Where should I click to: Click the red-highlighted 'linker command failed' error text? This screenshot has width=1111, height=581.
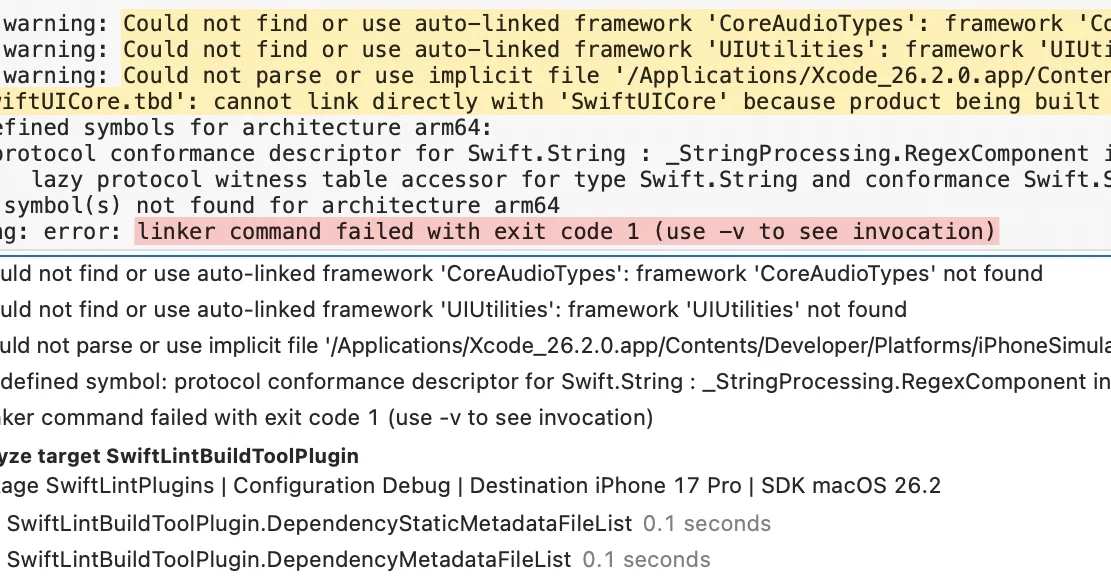coord(566,232)
